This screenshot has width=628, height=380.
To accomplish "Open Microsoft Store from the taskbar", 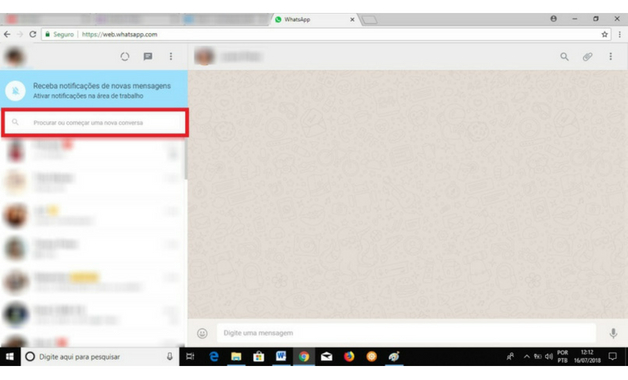I will [x=259, y=356].
